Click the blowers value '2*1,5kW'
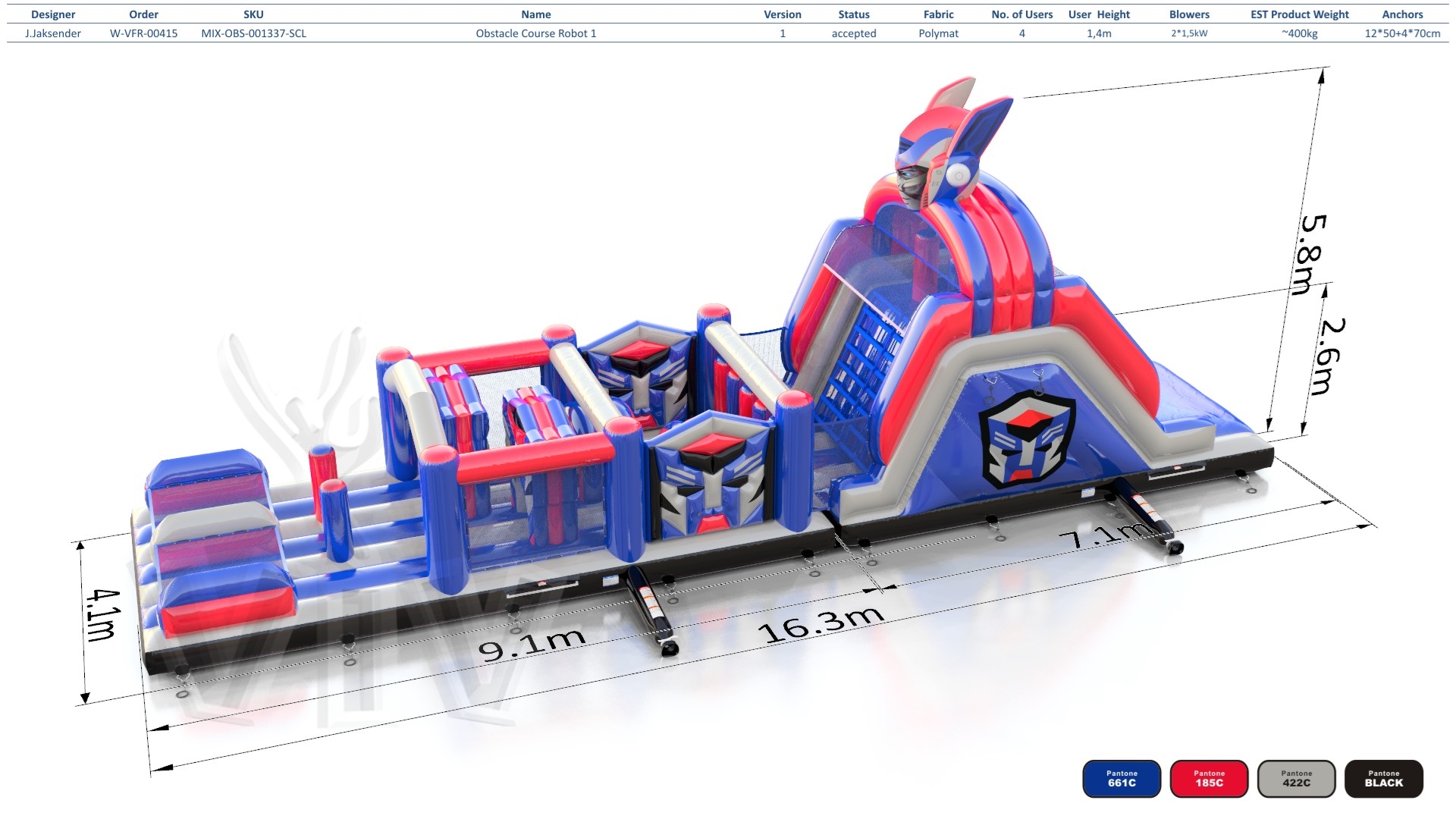 (1189, 33)
